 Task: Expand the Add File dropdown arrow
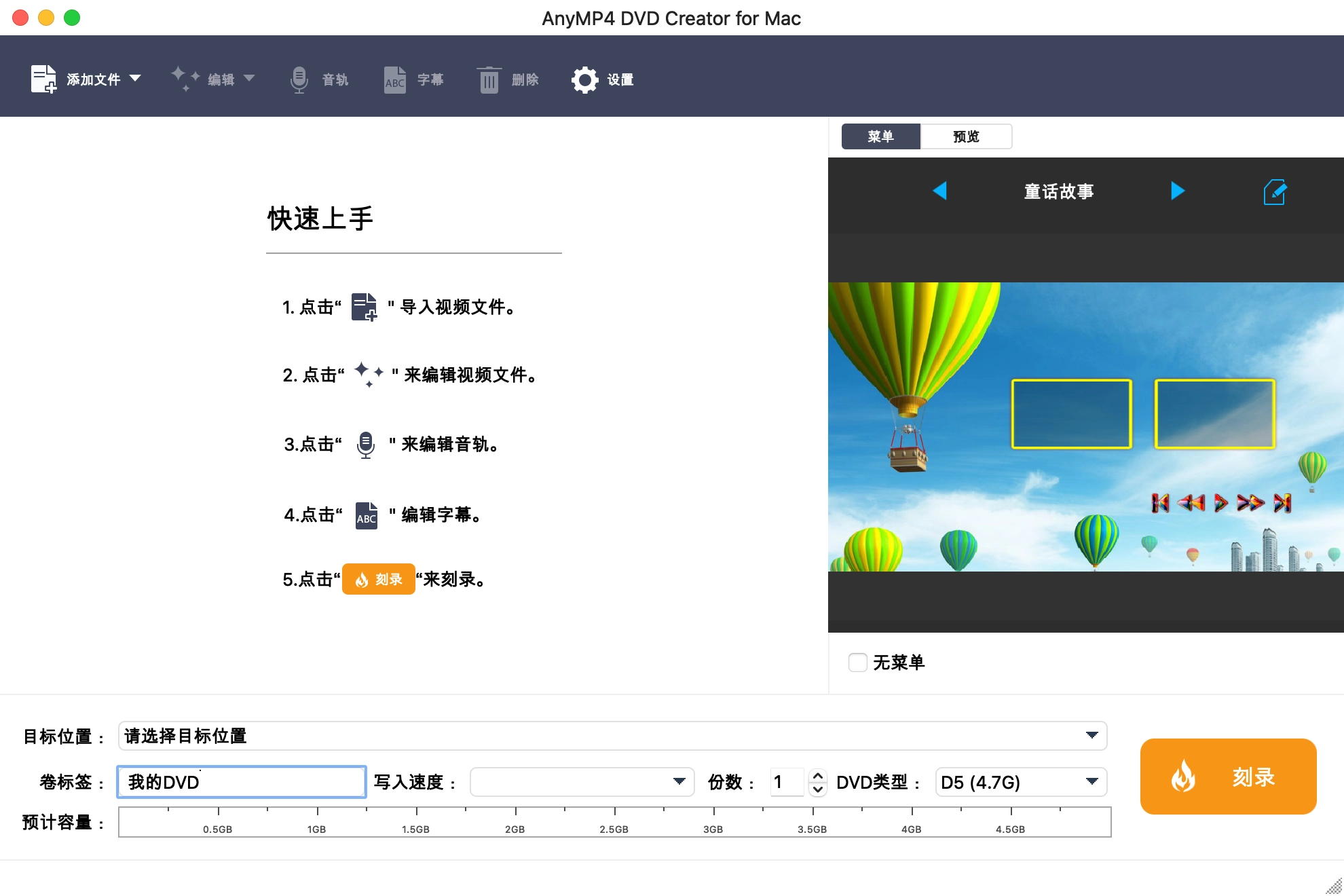tap(135, 79)
